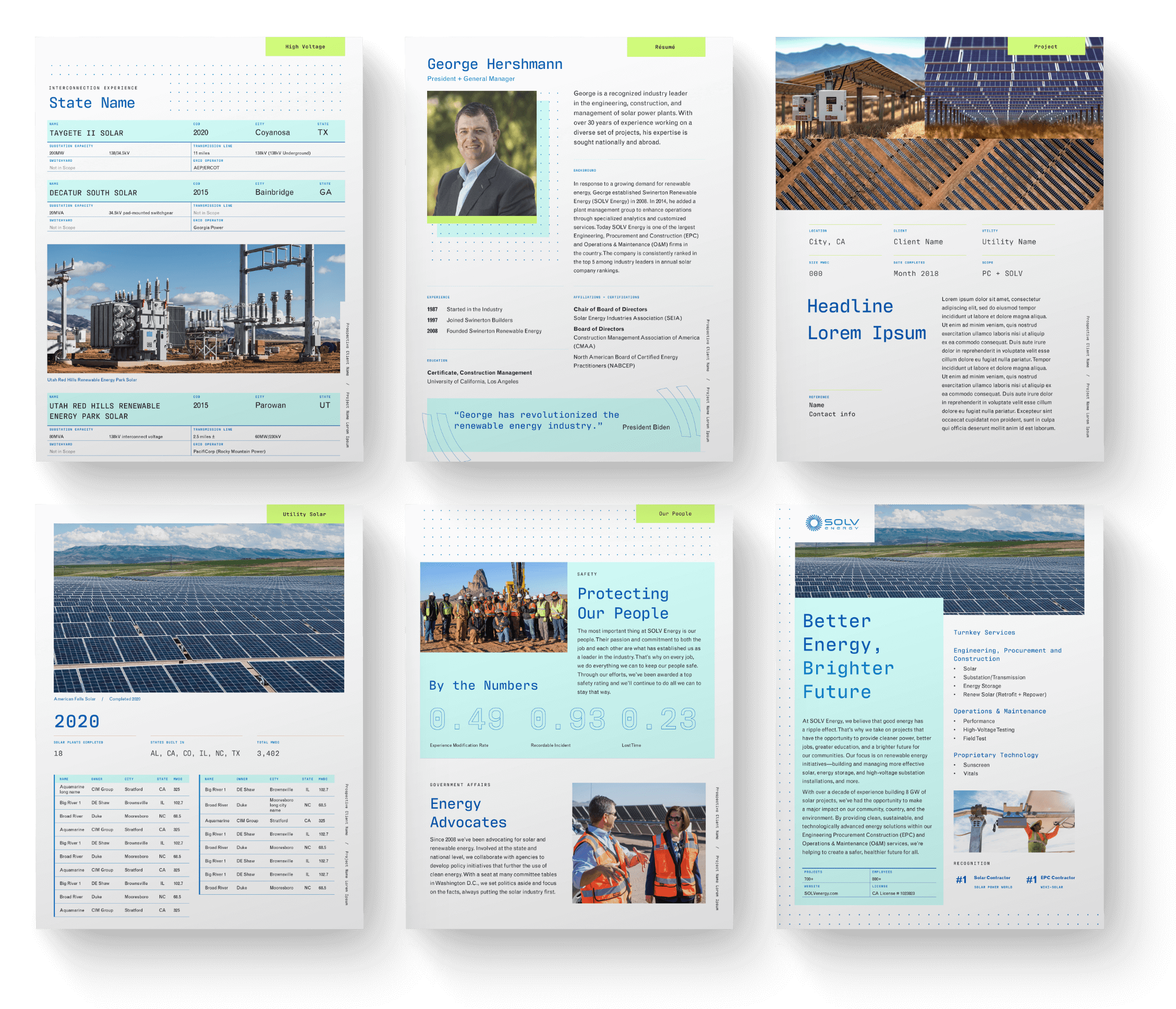
Task: Click the Résumé green tab label
Action: click(x=665, y=46)
